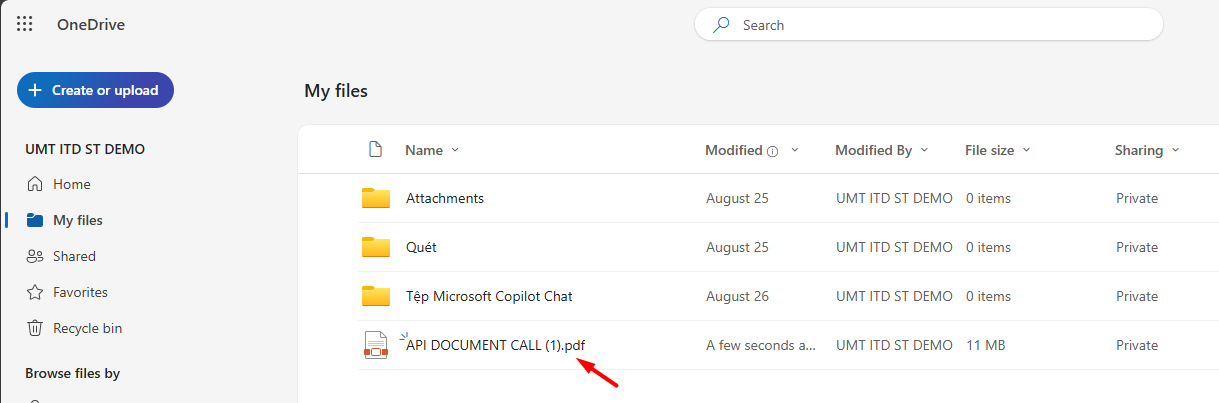Click the file type column header icon
Viewport: 1219px width, 403px height.
point(376,150)
